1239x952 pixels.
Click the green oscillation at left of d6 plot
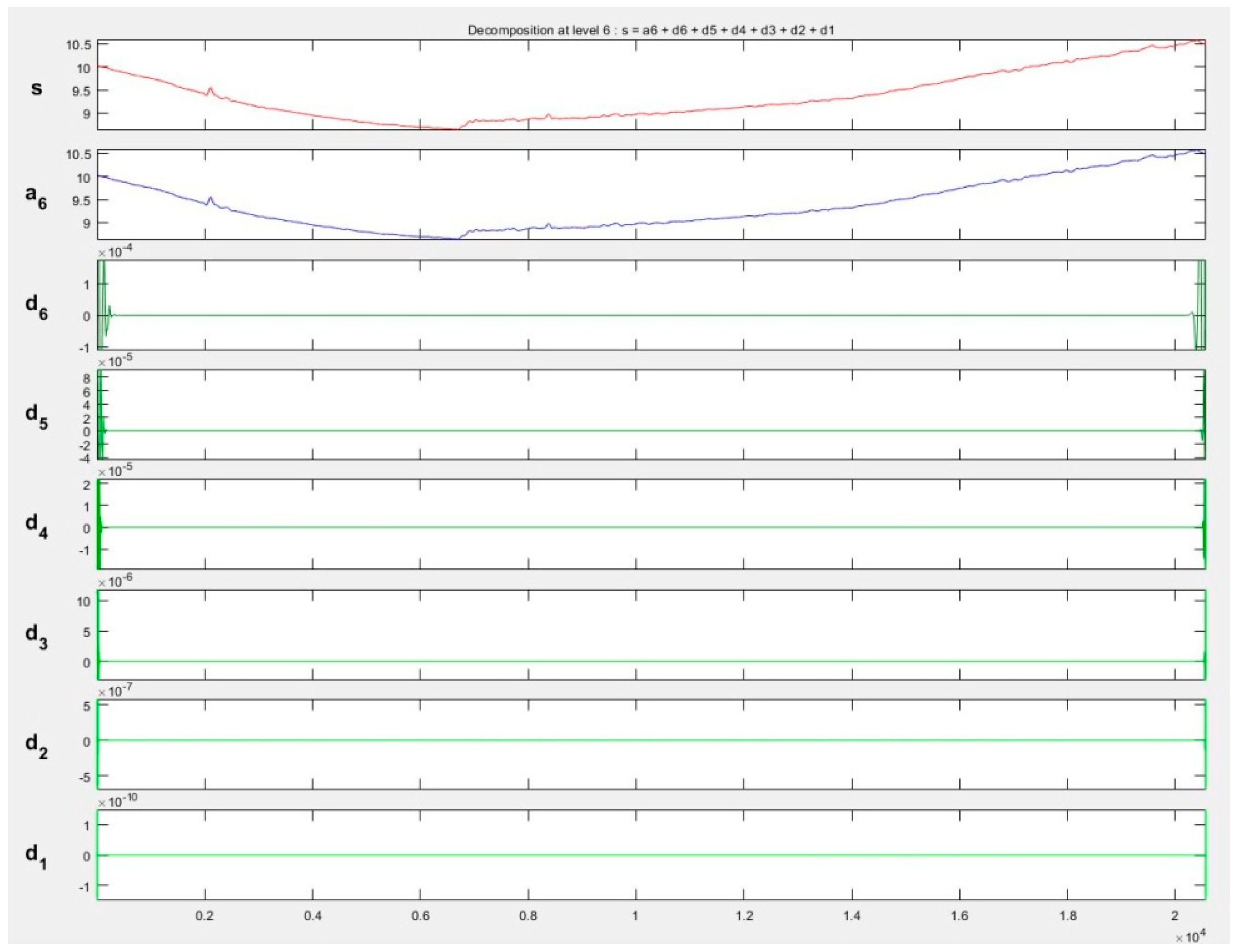[105, 306]
